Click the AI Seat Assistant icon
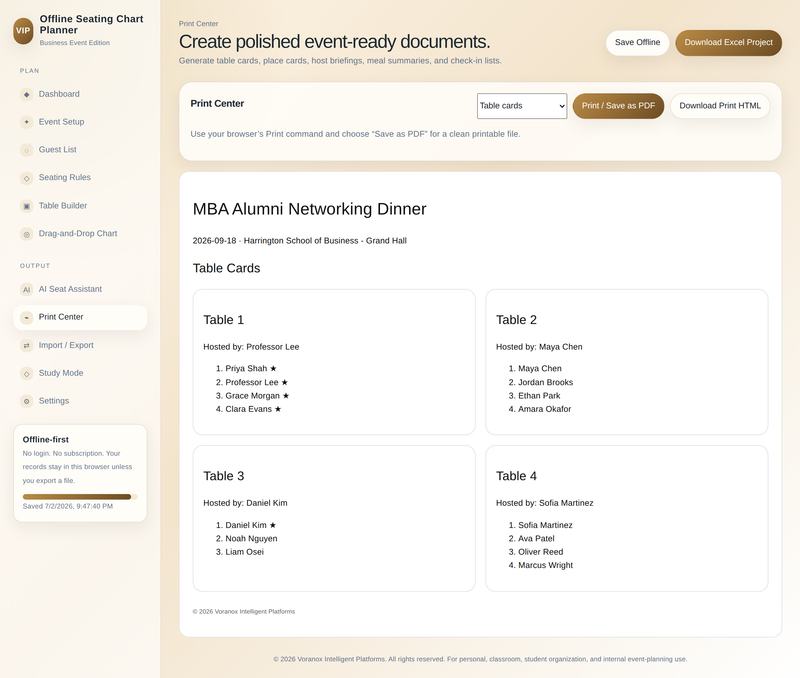The width and height of the screenshot is (800, 678). 27,289
